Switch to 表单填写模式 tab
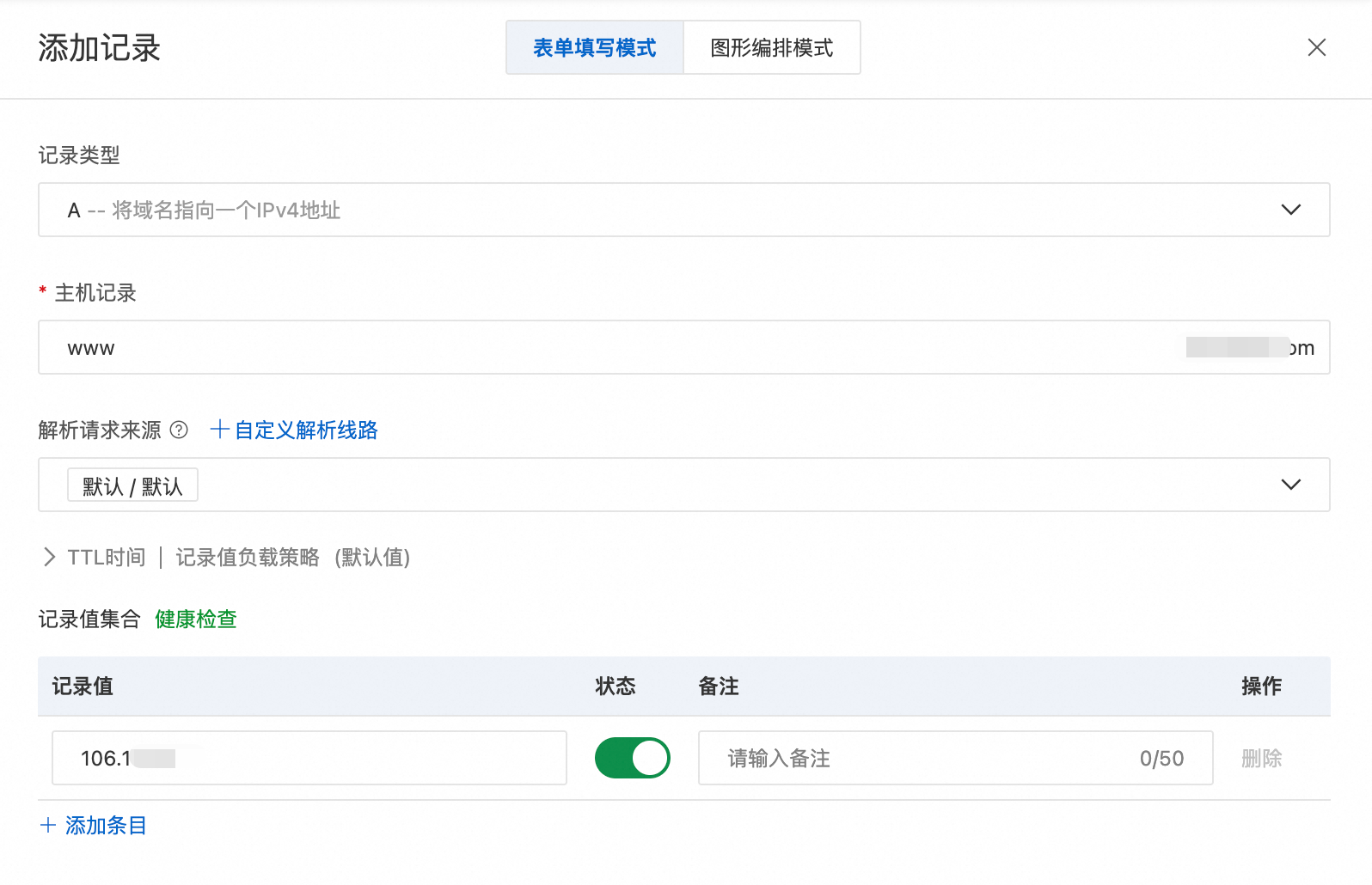 click(x=594, y=48)
